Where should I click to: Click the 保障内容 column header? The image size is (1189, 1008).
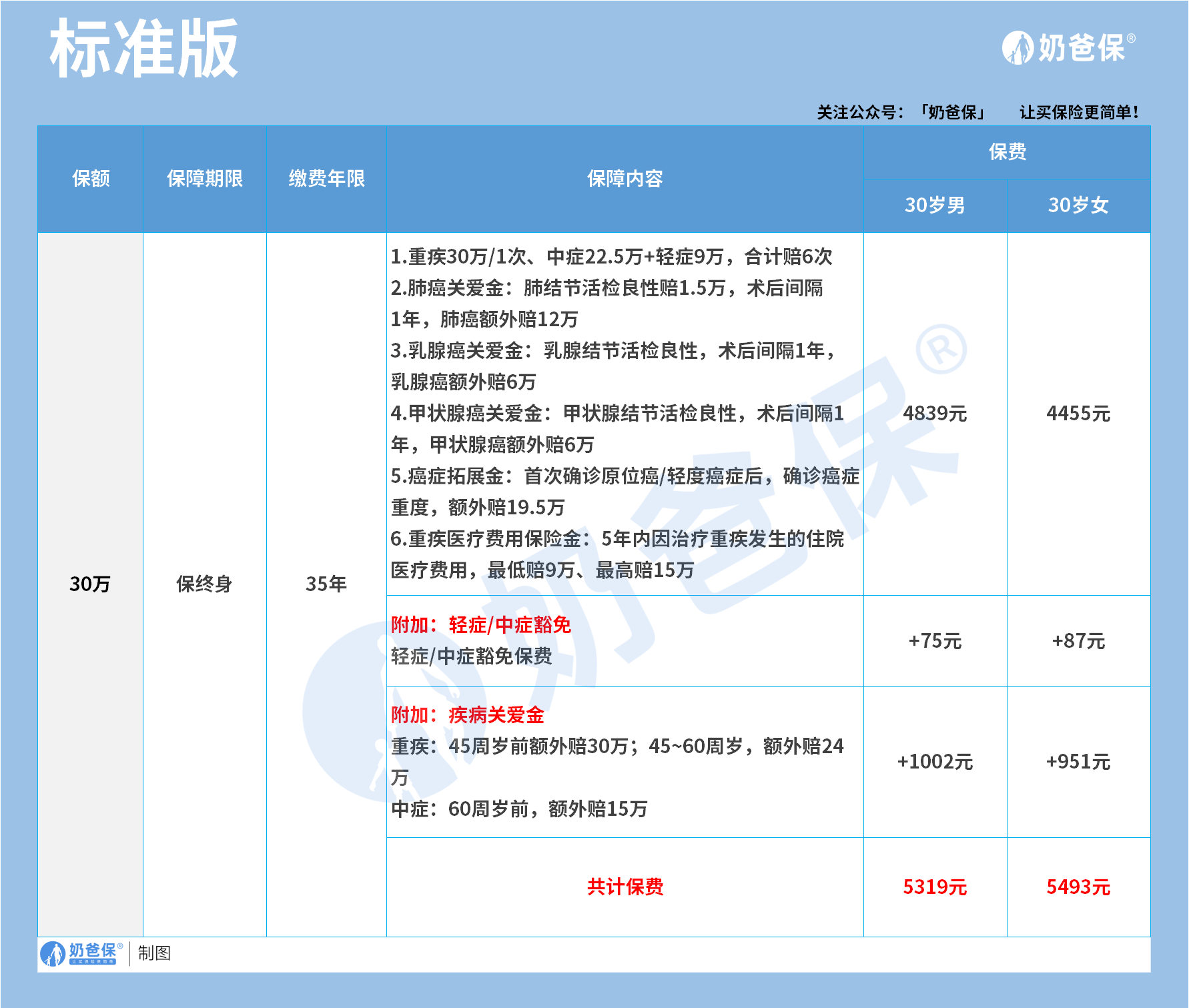625,179
